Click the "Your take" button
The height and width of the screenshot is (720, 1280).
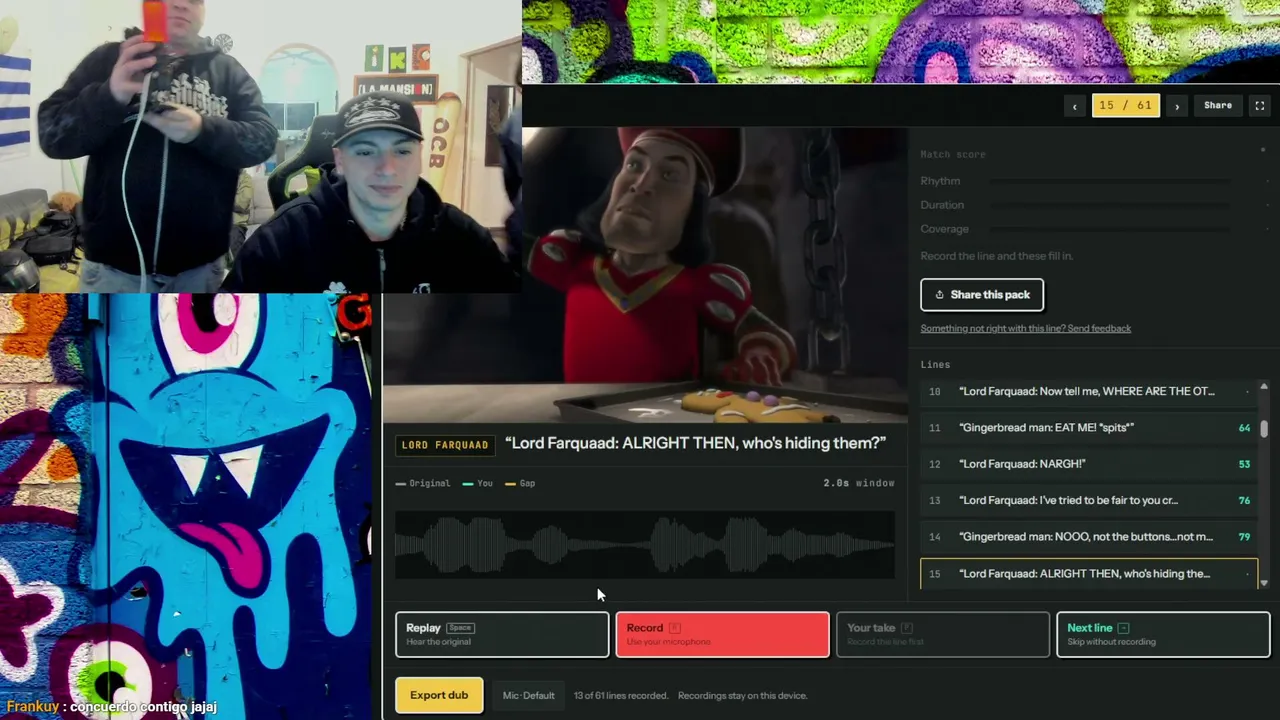coord(943,634)
